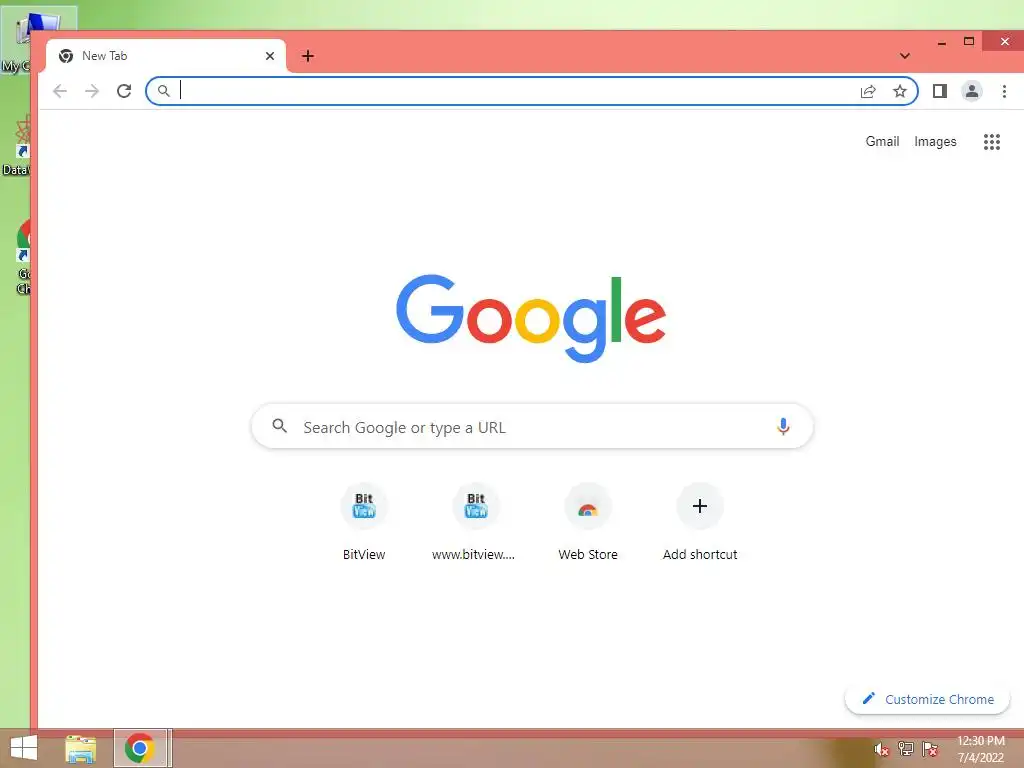Open the profile avatar menu
1024x768 pixels.
pyautogui.click(x=972, y=91)
